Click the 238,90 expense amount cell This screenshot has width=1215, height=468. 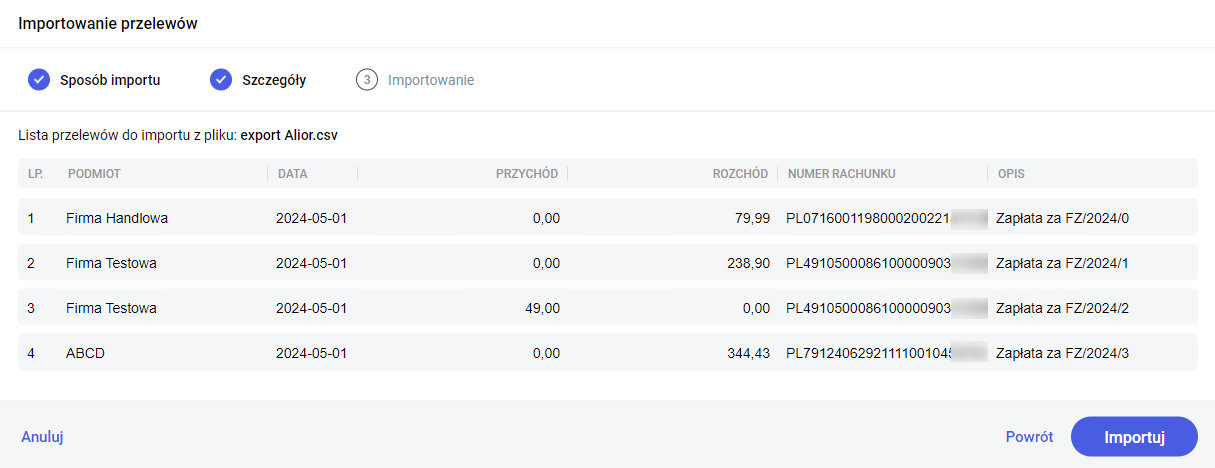coord(750,263)
